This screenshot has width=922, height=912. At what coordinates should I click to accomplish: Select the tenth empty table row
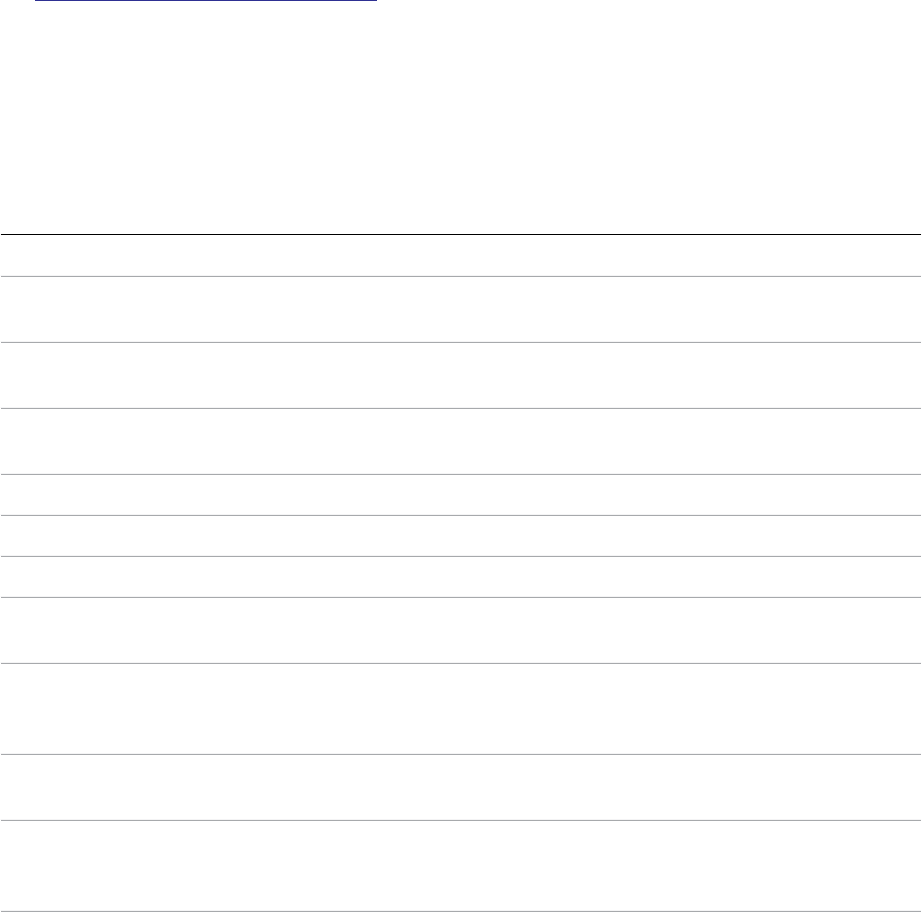(461, 787)
